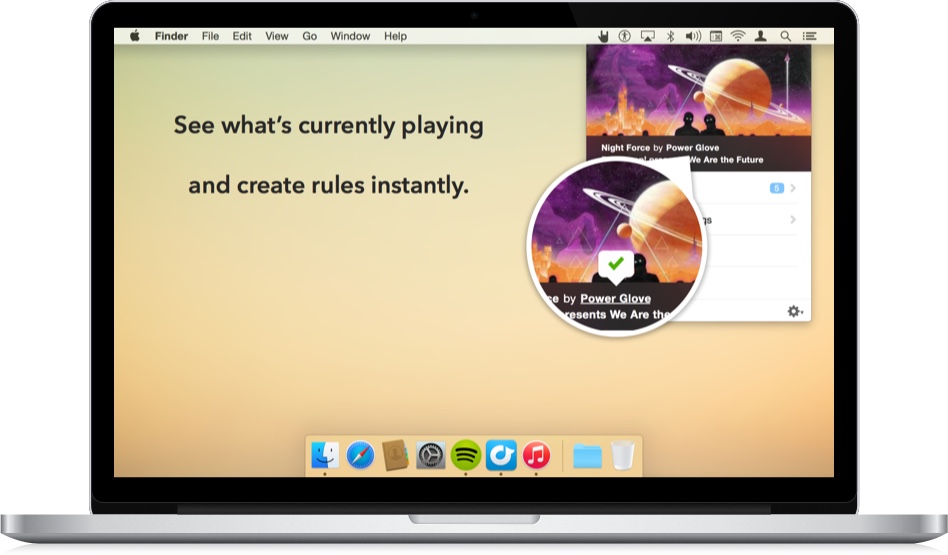The width and height of the screenshot is (948, 555).
Task: Open the volume speaker menu icon
Action: [x=693, y=36]
